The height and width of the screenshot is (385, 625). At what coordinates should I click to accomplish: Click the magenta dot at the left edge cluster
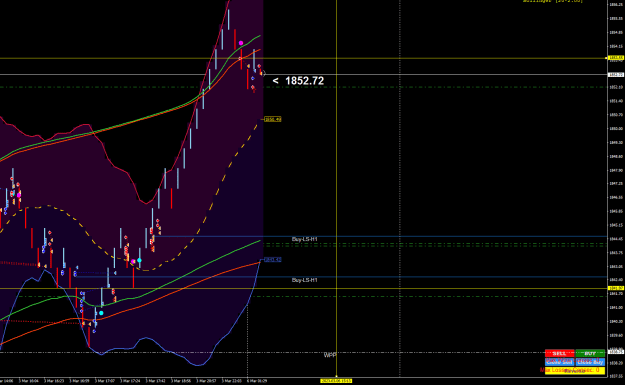click(19, 195)
